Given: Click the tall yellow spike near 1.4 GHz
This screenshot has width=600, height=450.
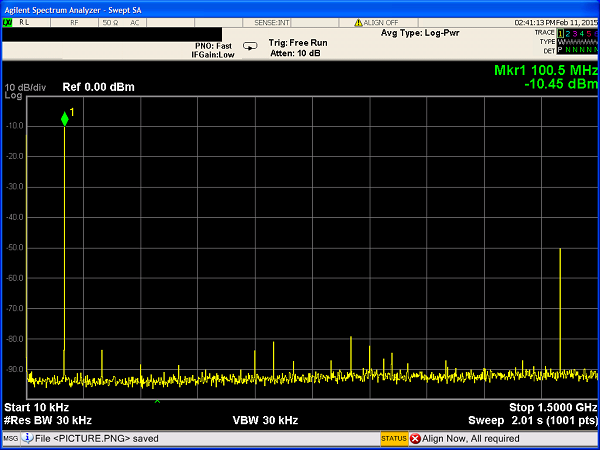Looking at the screenshot, I should point(560,300).
